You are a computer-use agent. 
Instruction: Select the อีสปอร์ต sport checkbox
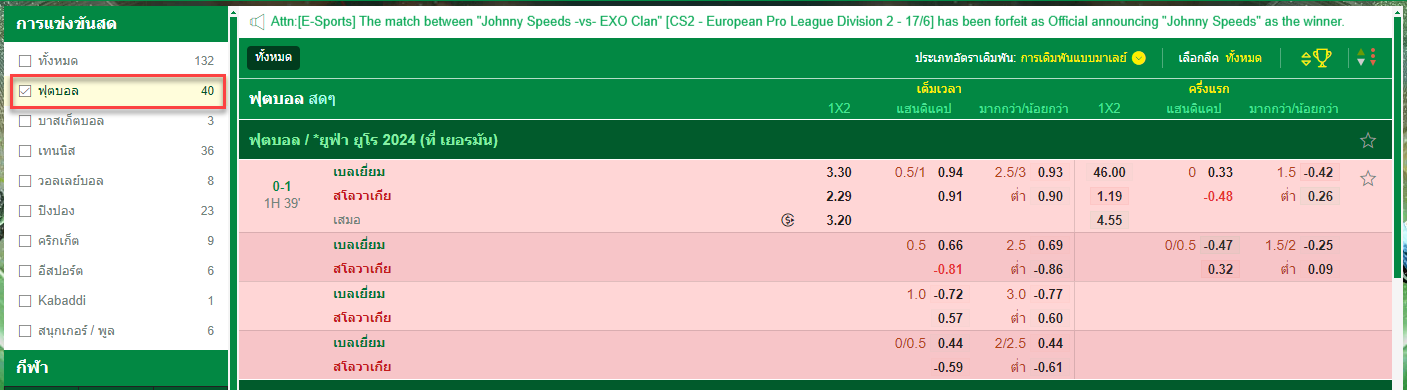[25, 271]
